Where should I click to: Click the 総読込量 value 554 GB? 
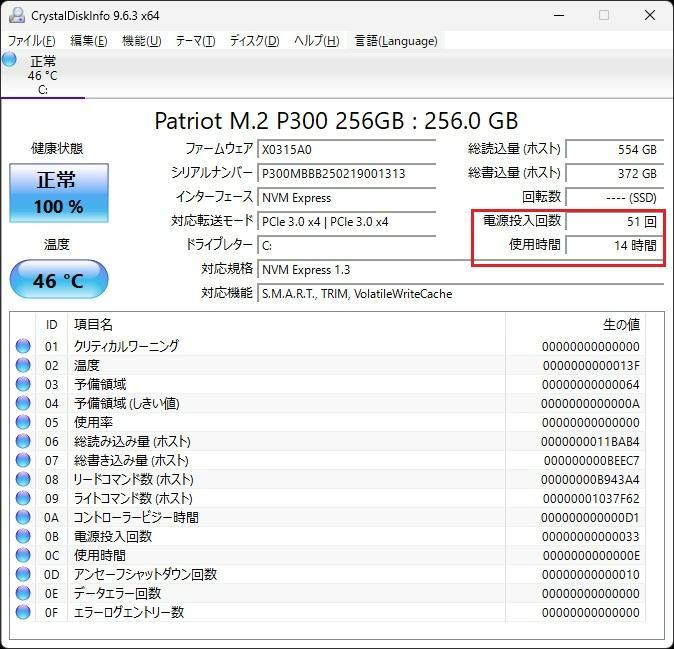click(x=615, y=149)
